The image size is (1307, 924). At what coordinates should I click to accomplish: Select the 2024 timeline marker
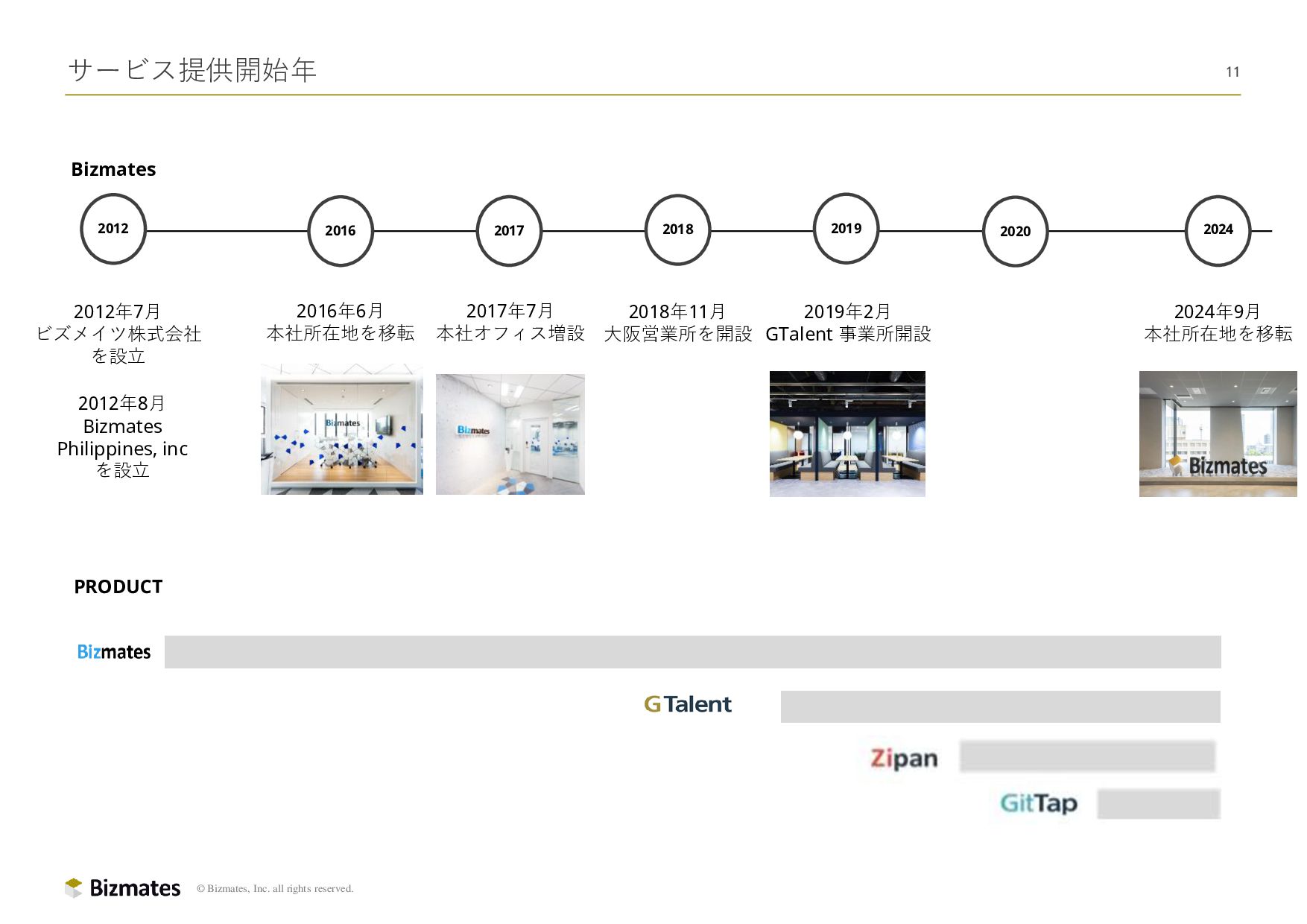click(1218, 230)
